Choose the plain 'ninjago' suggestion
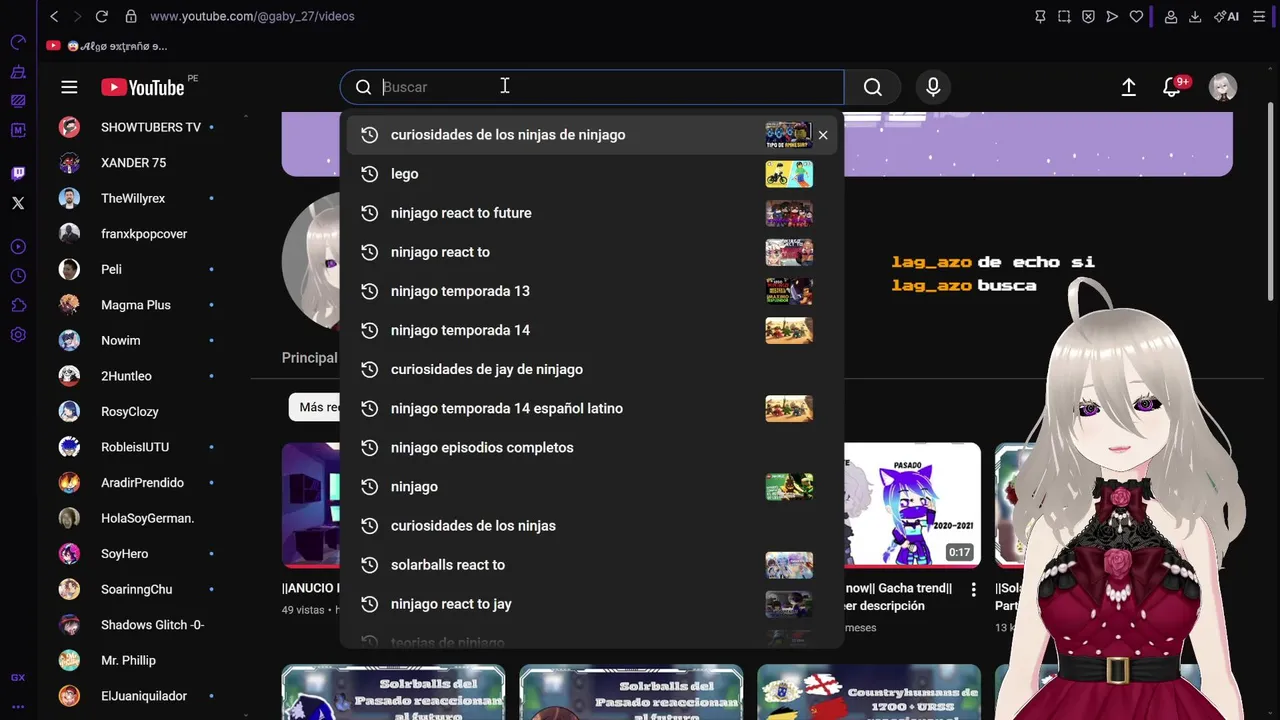 [592, 486]
